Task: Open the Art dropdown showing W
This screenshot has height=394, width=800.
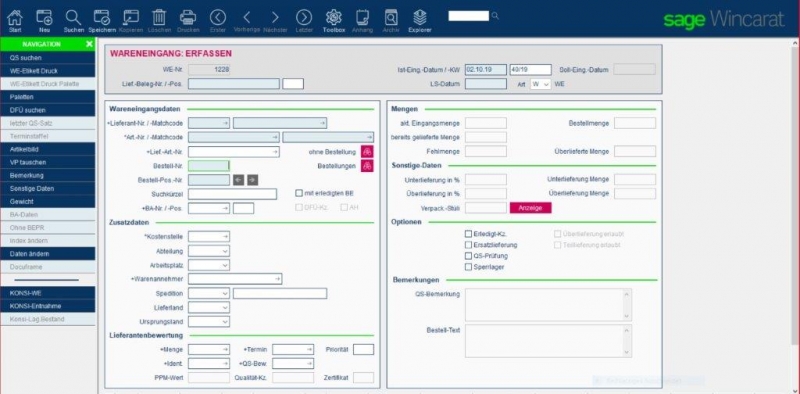Action: point(540,84)
